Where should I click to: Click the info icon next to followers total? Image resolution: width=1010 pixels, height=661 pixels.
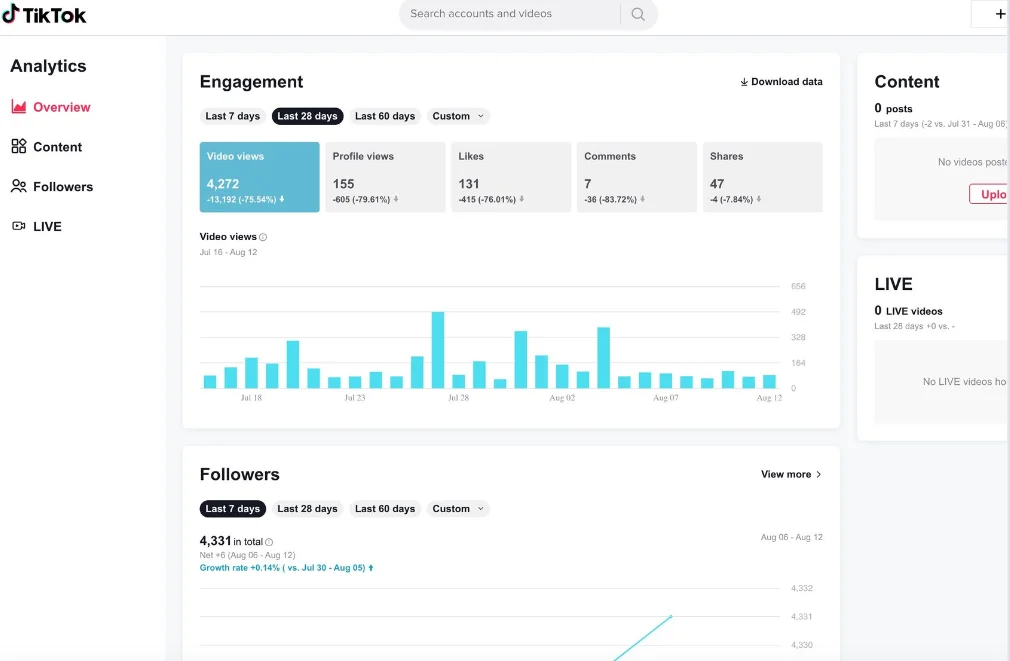(x=269, y=542)
